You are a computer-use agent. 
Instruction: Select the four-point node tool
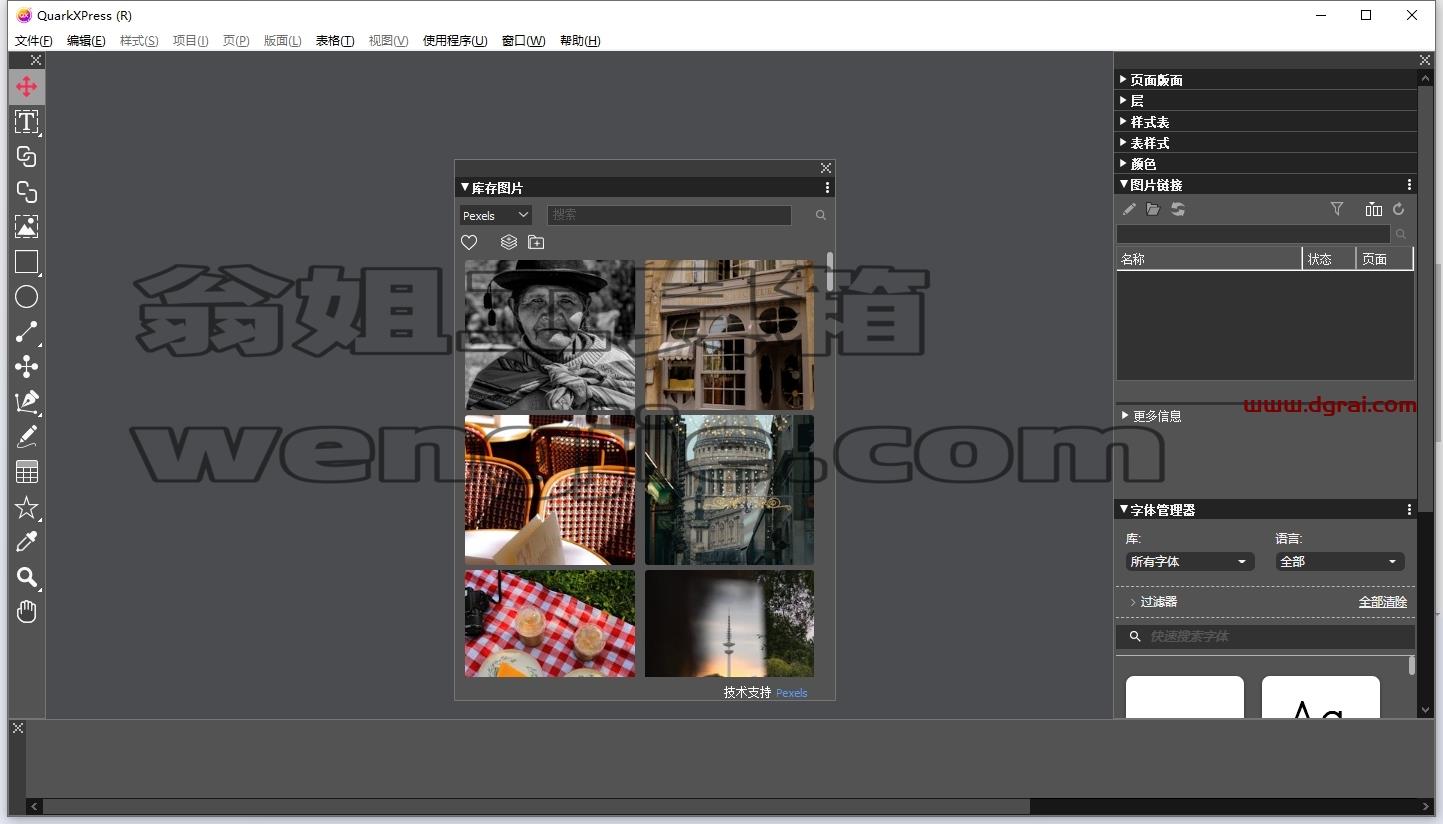[x=27, y=367]
